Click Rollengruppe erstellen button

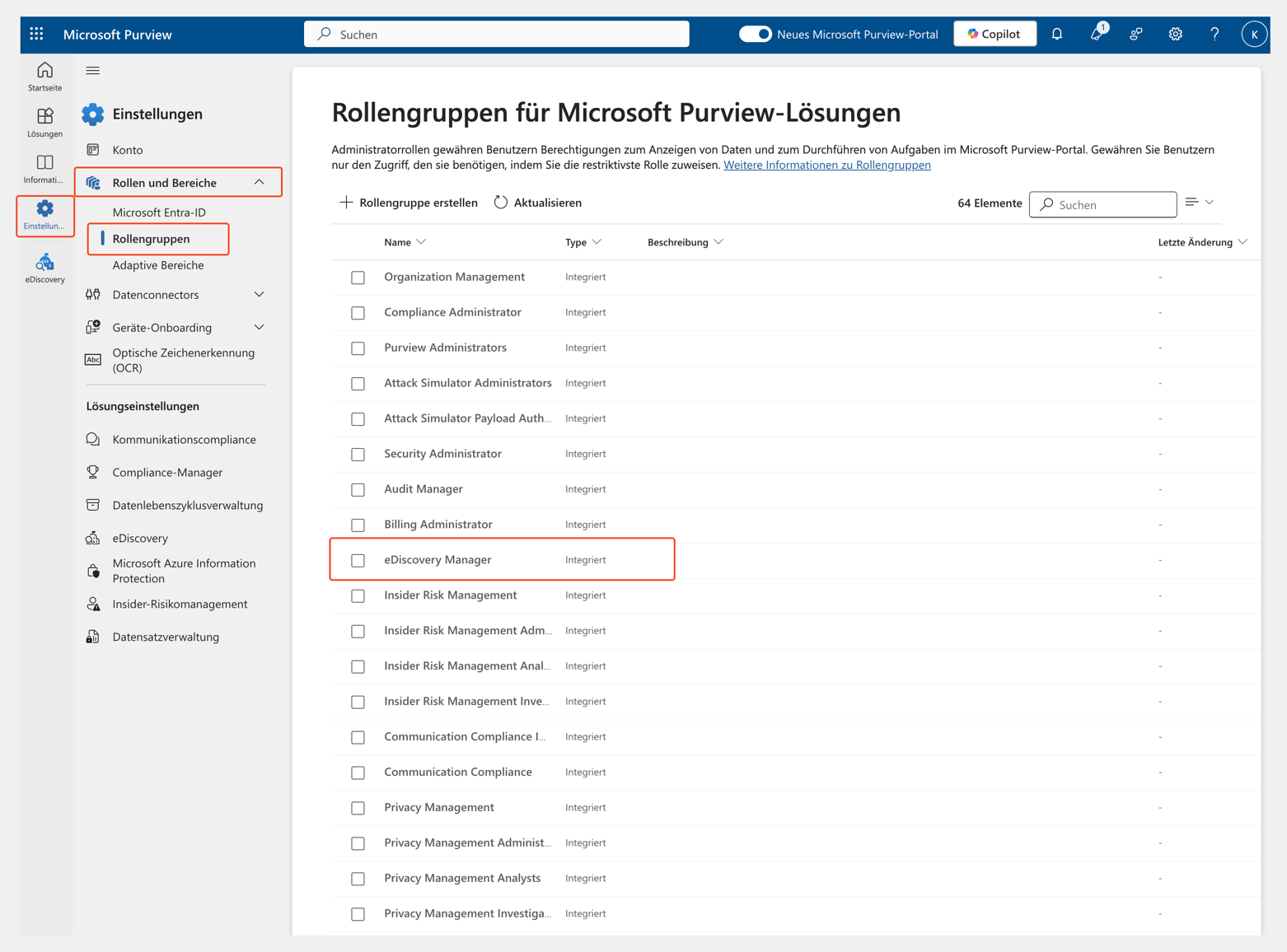[x=409, y=203]
